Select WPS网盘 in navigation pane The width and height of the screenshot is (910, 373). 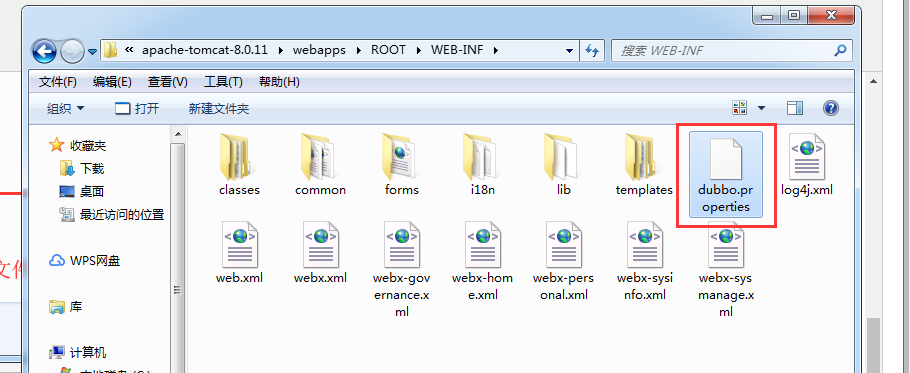[x=85, y=261]
